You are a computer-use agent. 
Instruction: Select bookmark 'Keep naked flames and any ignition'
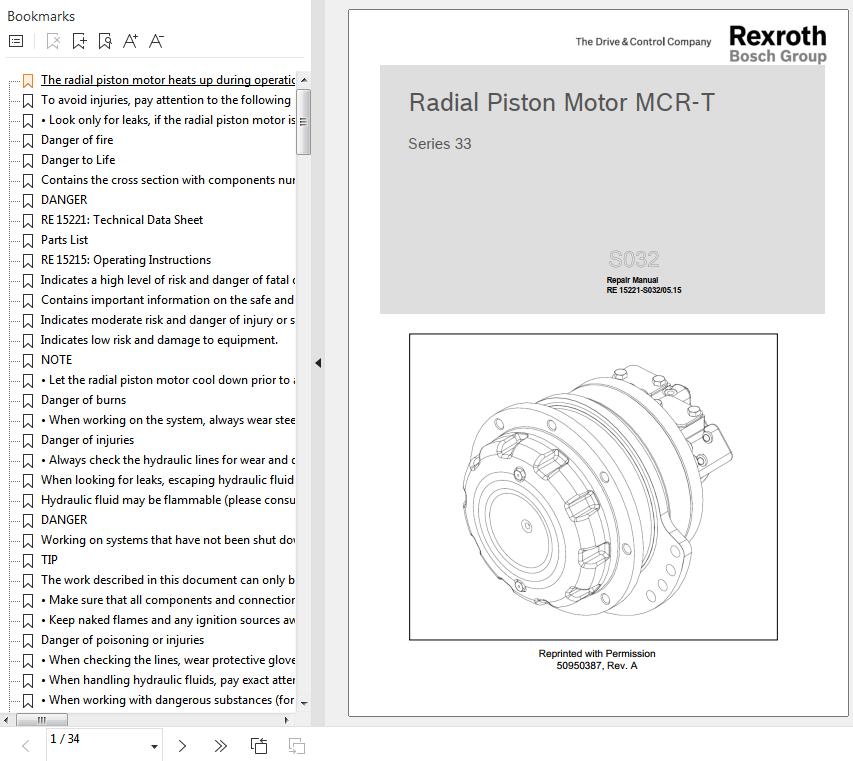pos(168,621)
